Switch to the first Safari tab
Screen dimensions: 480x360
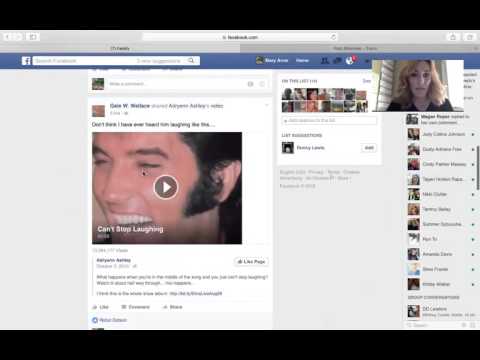pos(120,48)
